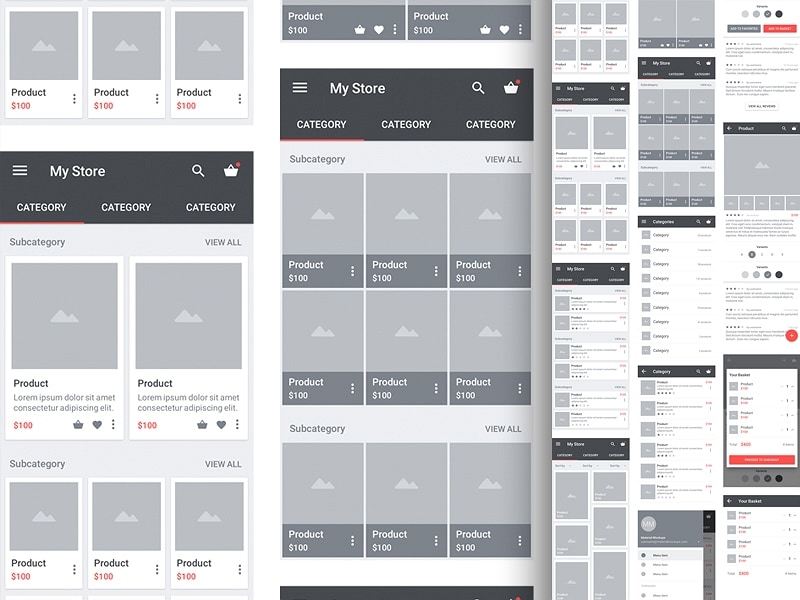
Task: Open hamburger on small My Store screen with Sort by filters
Action: (558, 444)
